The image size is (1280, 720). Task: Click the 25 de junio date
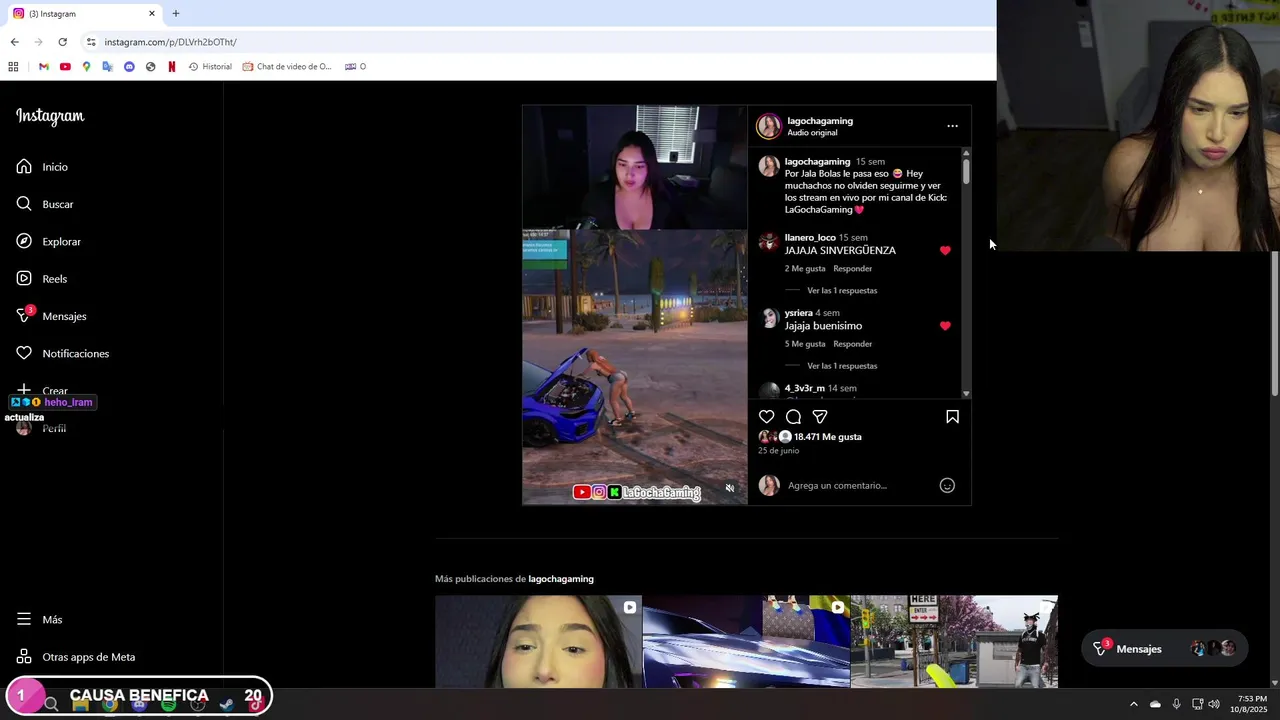(778, 451)
